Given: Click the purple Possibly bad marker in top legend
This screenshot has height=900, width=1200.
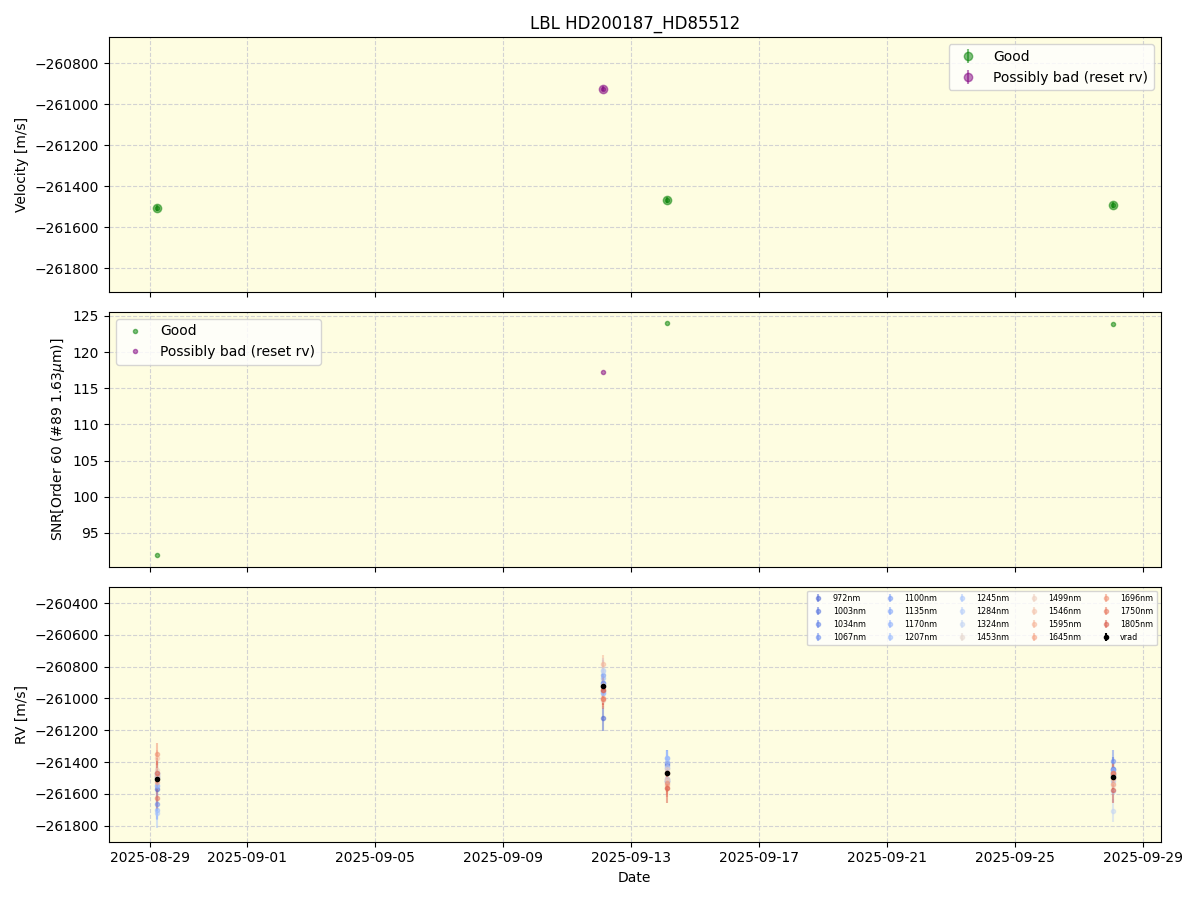Looking at the screenshot, I should click(x=968, y=77).
